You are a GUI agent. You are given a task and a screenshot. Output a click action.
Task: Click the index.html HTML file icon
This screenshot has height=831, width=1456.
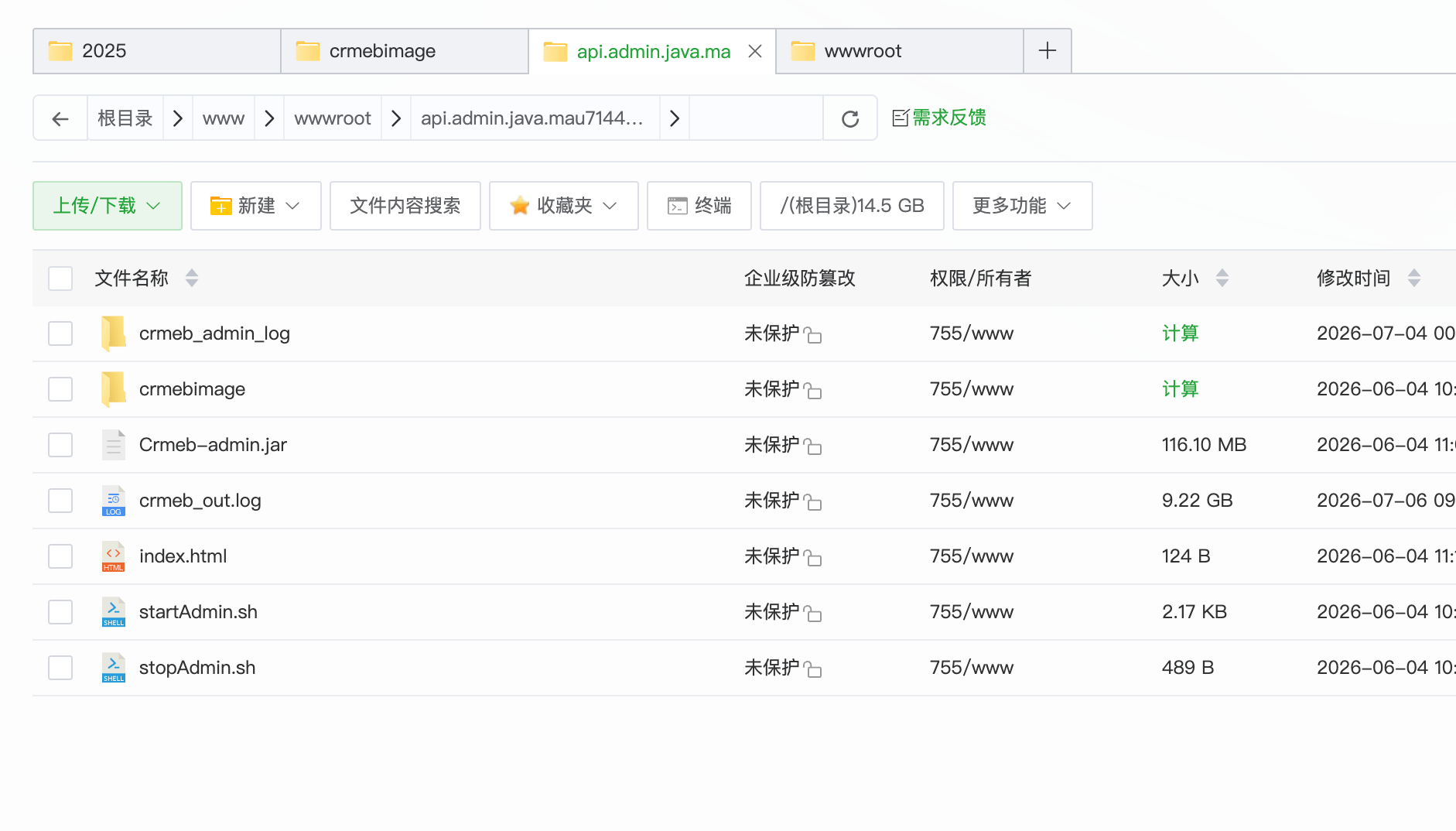pos(113,556)
